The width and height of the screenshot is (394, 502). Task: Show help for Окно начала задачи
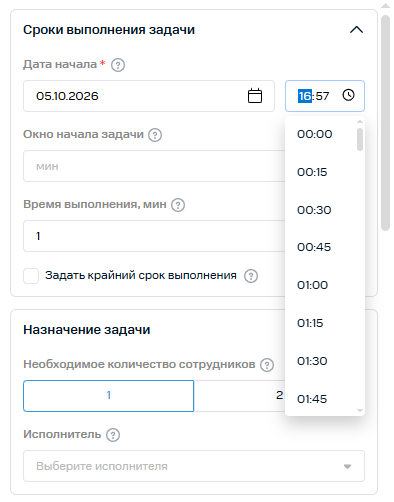[x=155, y=135]
